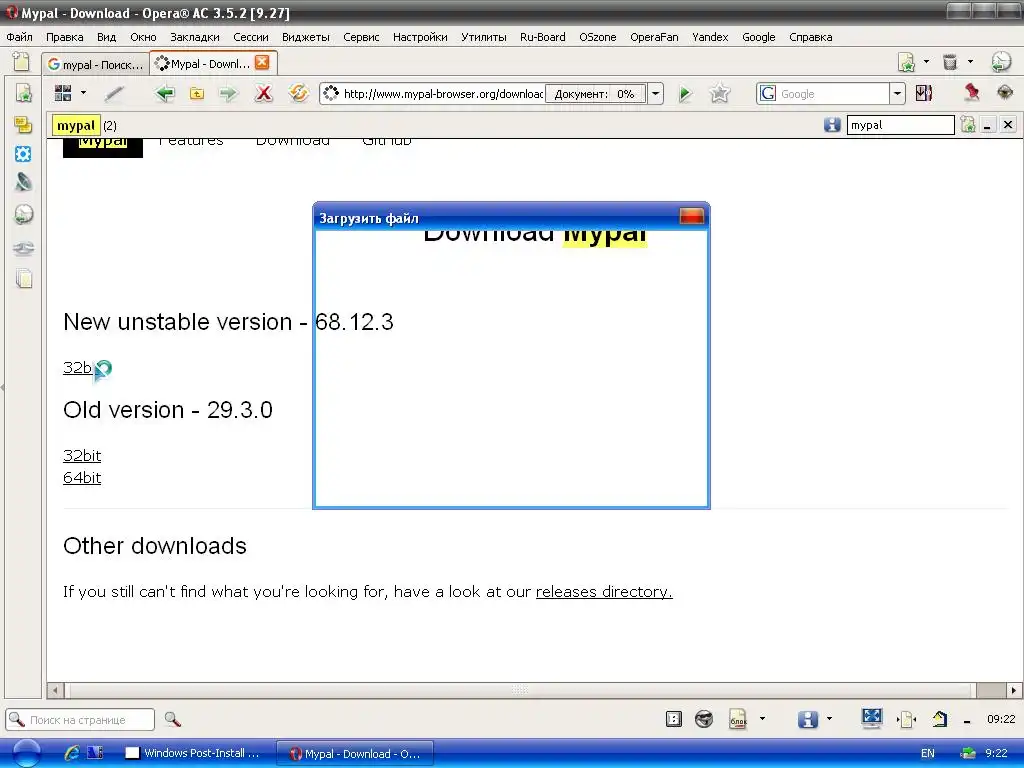Click the 'Поиск на странице' search field
The image size is (1024, 768).
click(x=80, y=720)
